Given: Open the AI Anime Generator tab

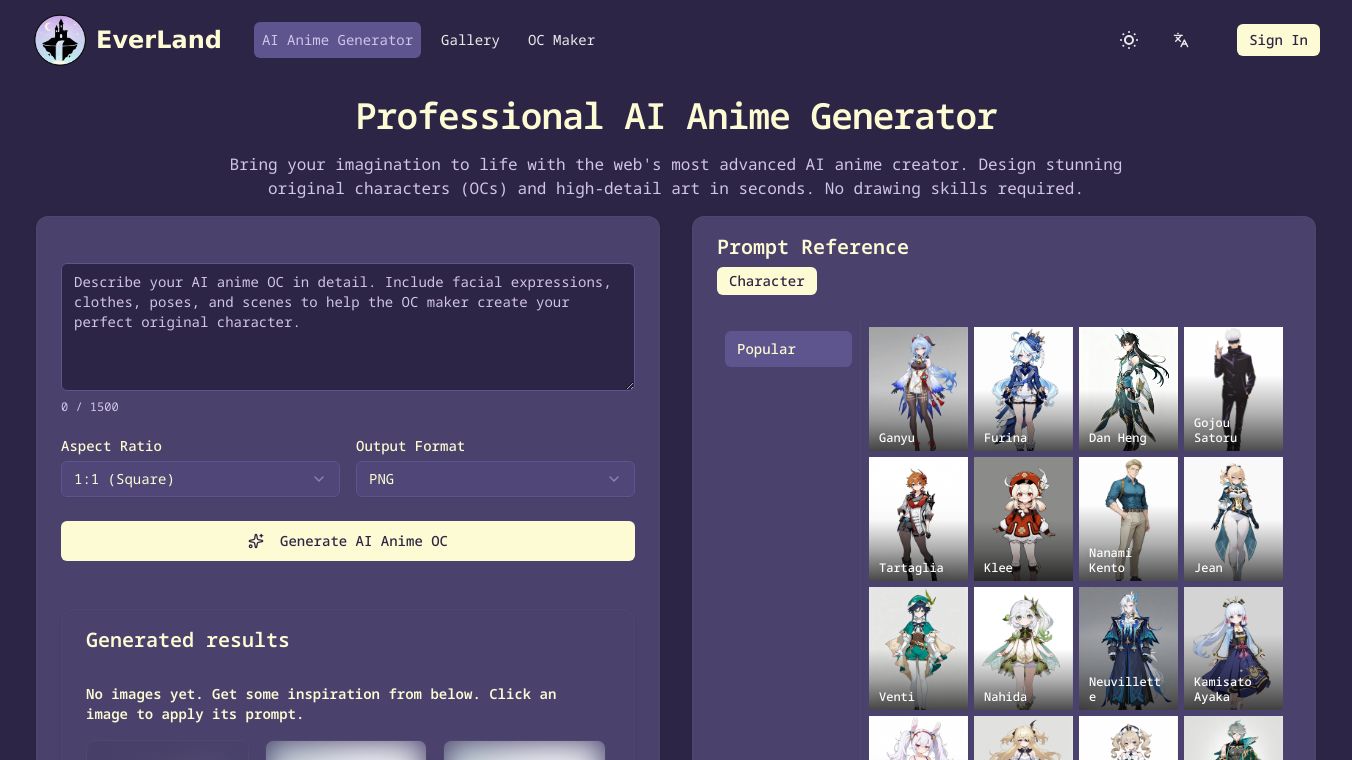Looking at the screenshot, I should (337, 40).
